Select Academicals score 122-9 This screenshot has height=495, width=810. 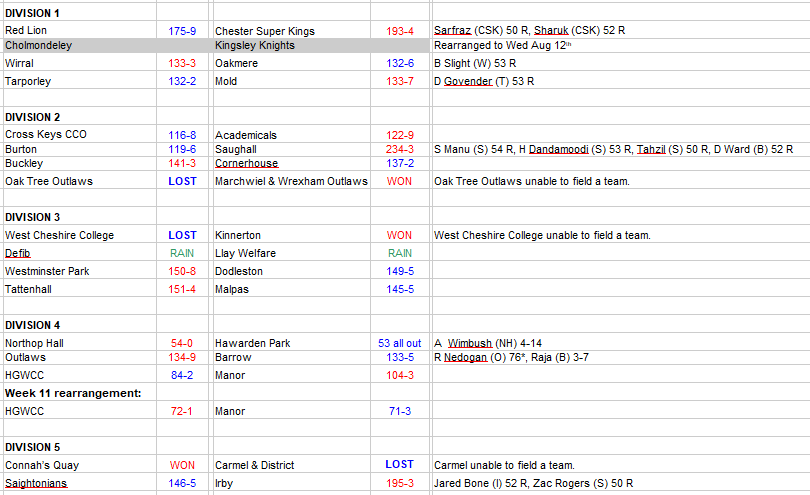(400, 135)
